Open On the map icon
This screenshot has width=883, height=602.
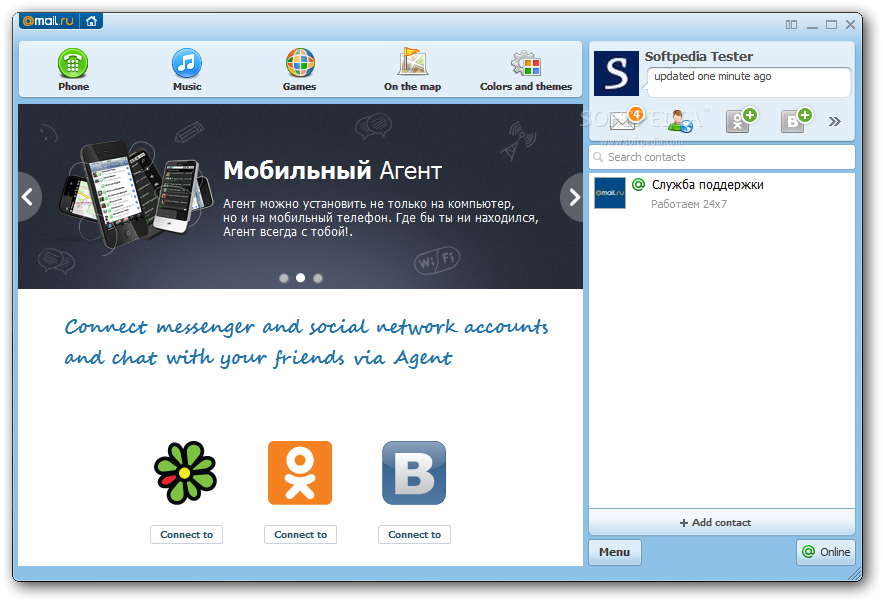pos(412,61)
